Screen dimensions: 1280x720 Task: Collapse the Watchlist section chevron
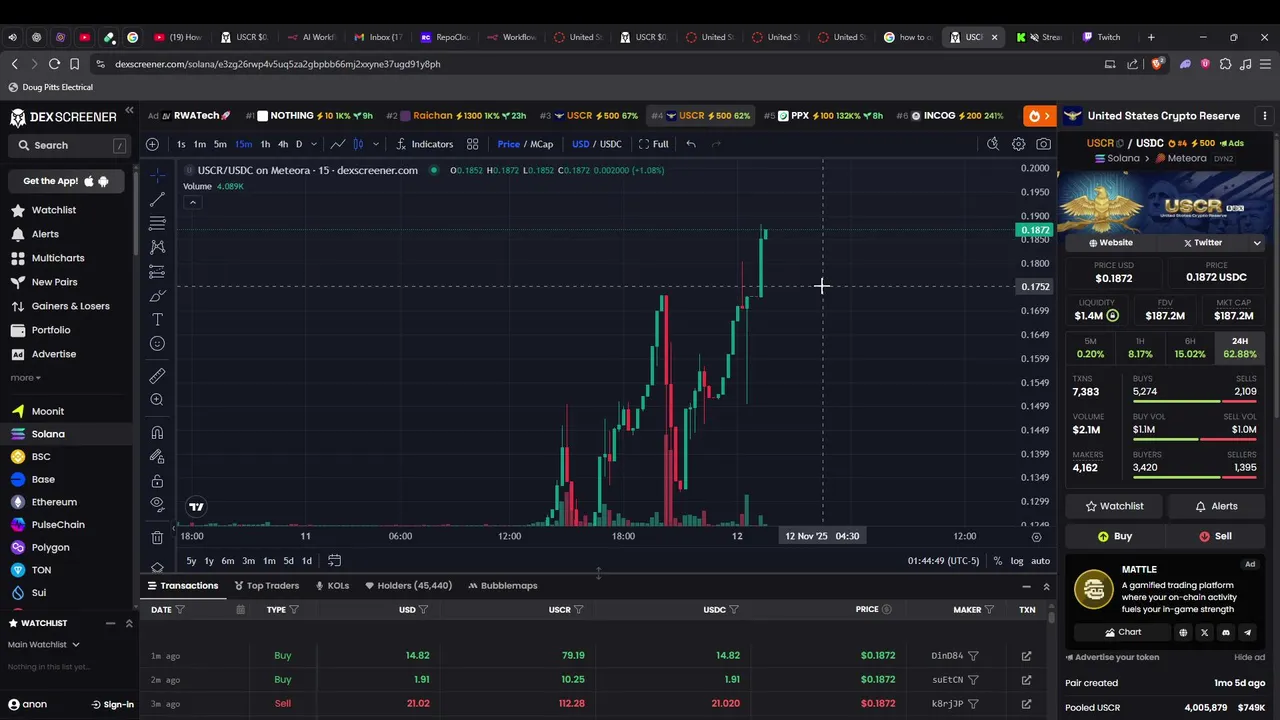128,623
